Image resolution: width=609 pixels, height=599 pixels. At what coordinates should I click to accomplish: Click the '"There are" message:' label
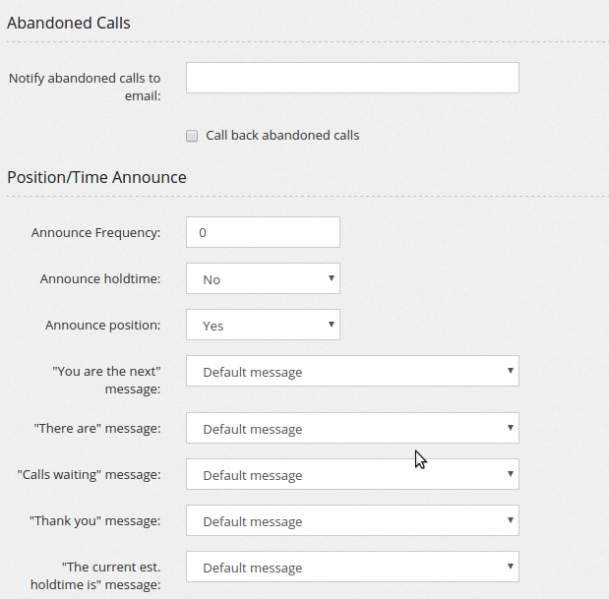[97, 428]
